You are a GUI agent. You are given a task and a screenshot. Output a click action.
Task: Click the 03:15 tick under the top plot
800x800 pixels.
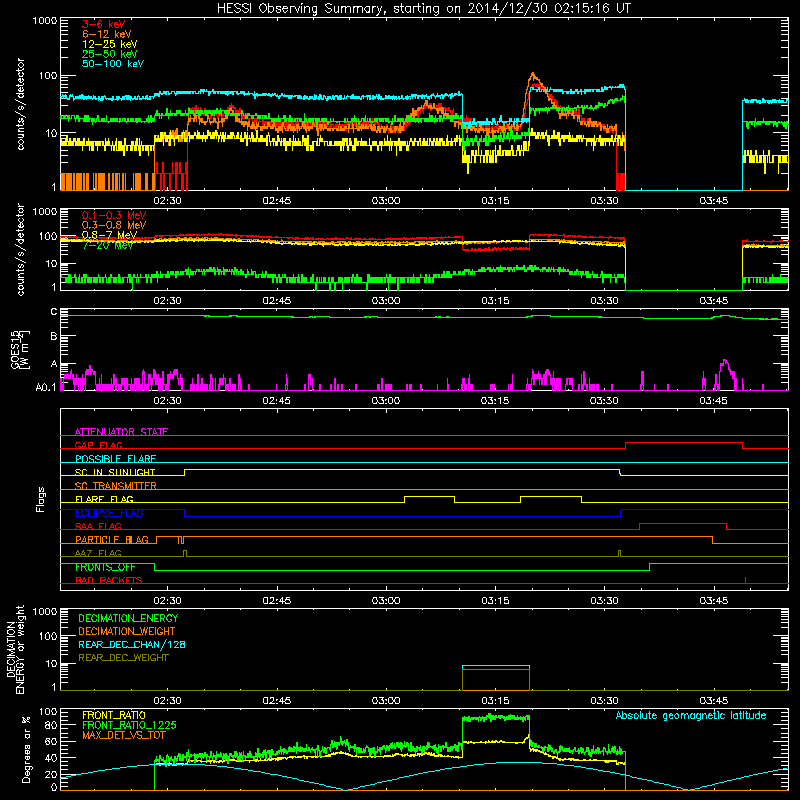[495, 201]
